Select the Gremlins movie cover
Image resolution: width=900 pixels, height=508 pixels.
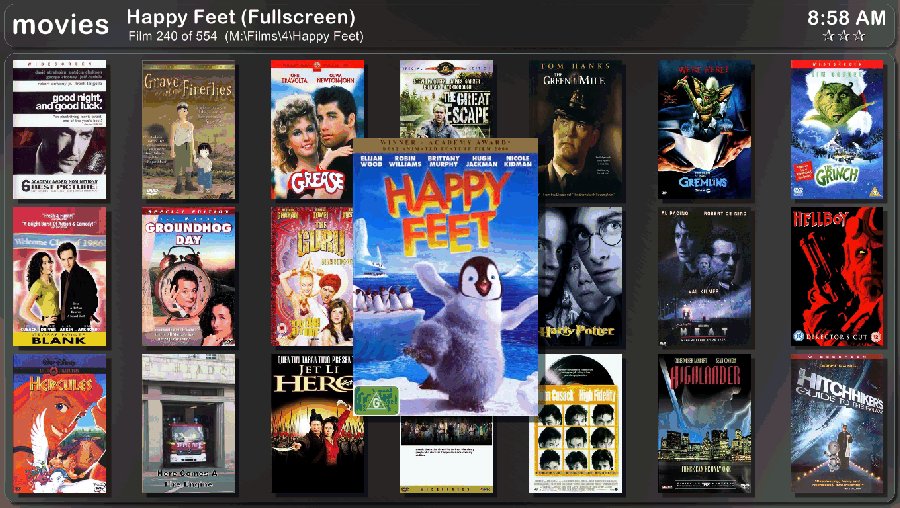[705, 130]
